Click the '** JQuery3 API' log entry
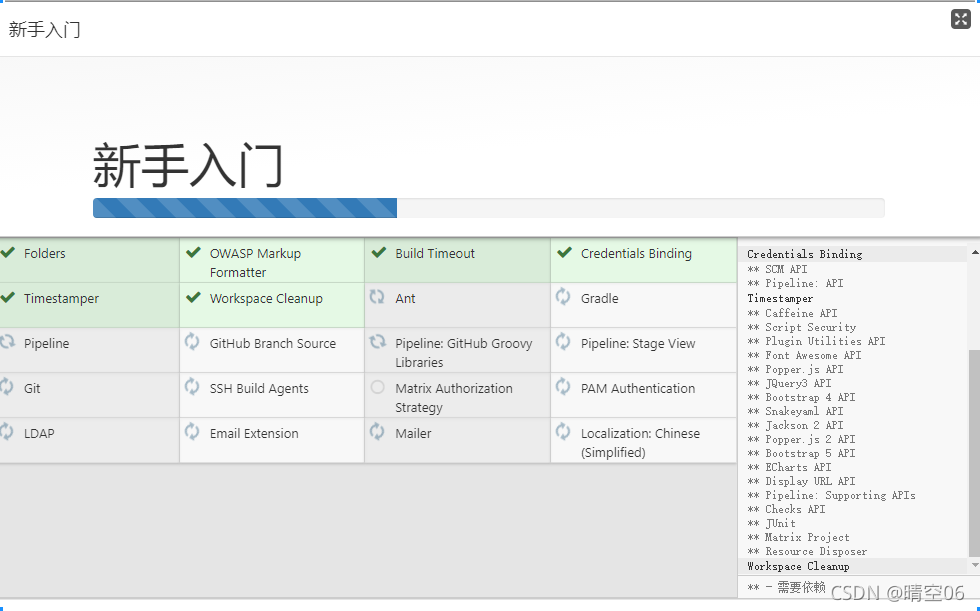 coord(789,384)
